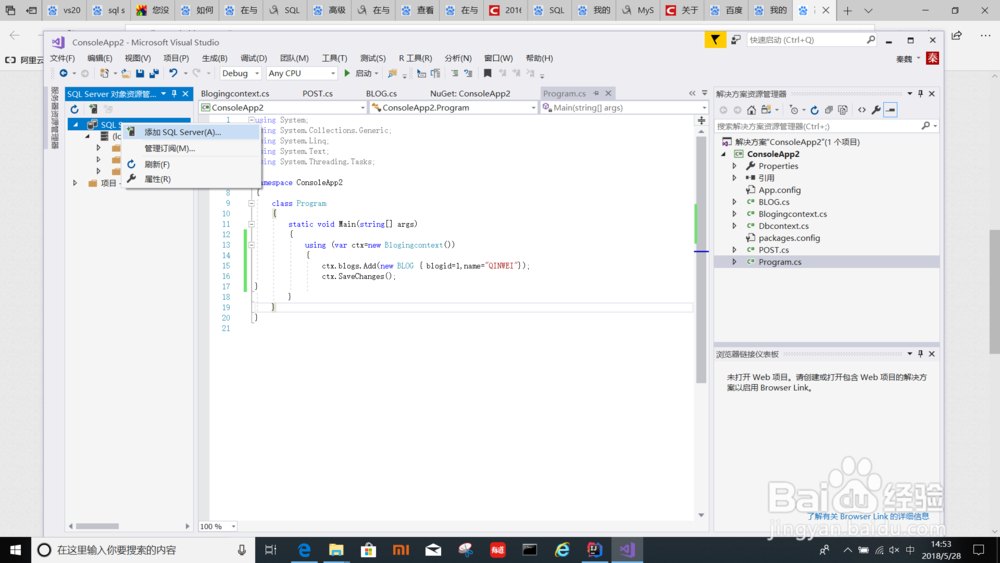The height and width of the screenshot is (563, 1000).
Task: Open the Any CPU platform dropdown
Action: coord(301,73)
